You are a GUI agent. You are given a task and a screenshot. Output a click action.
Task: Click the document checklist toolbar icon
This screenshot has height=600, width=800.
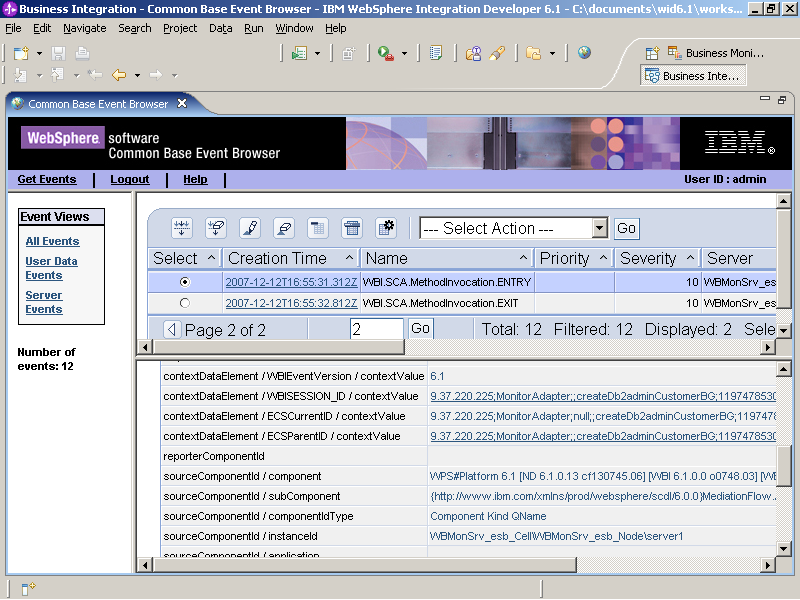point(436,53)
